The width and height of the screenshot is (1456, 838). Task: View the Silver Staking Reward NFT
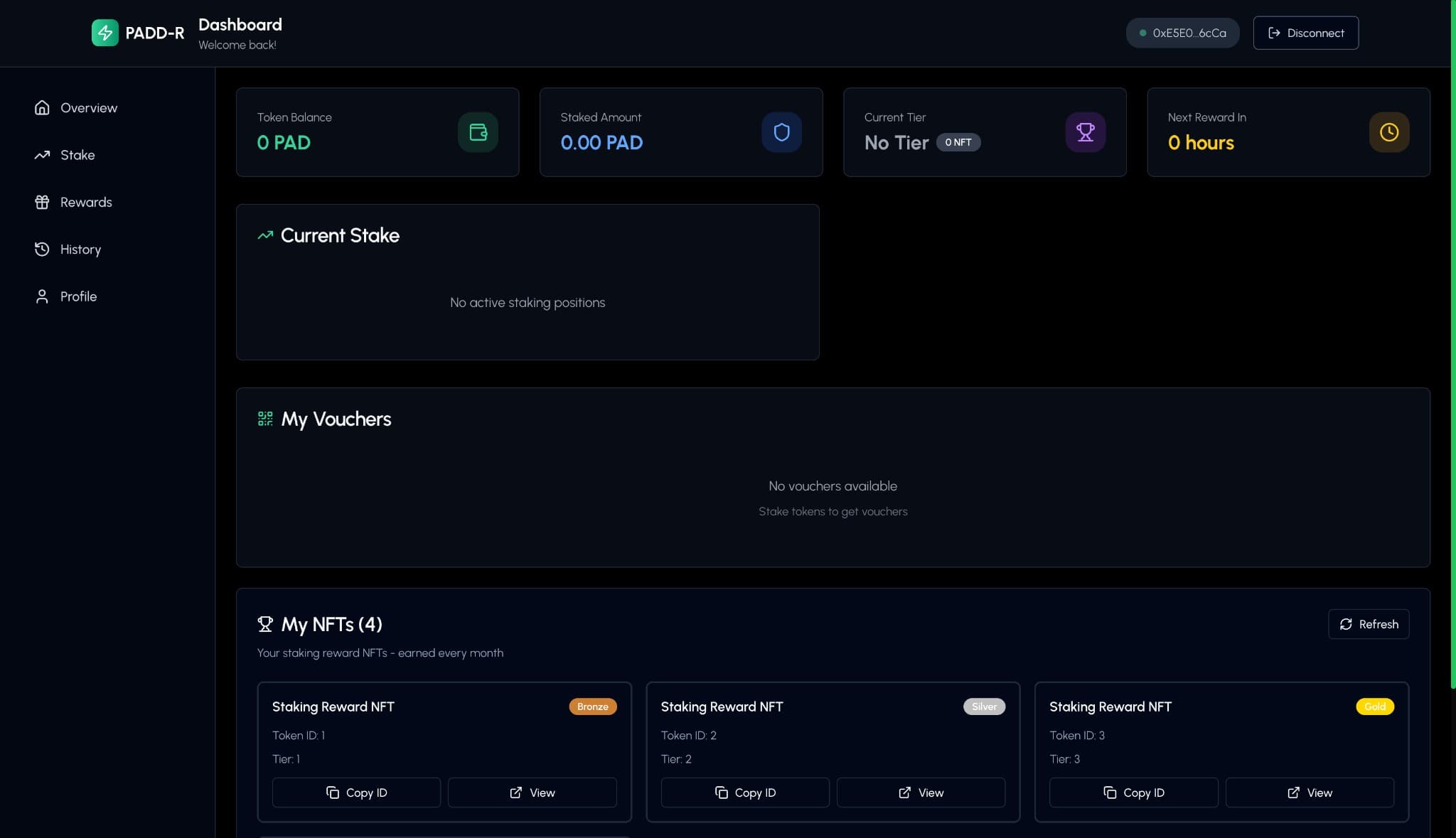(x=921, y=793)
